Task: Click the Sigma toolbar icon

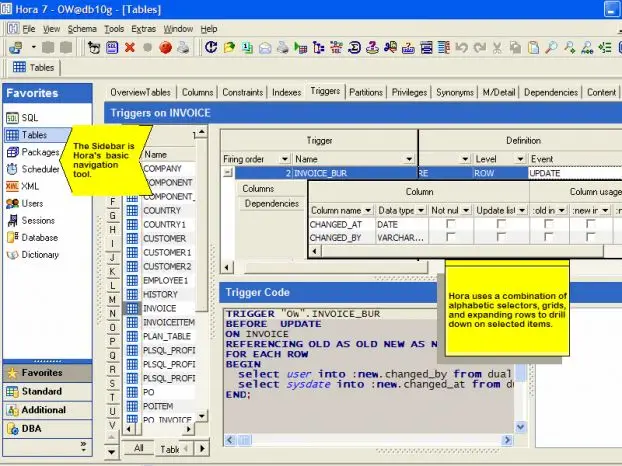Action: point(354,48)
